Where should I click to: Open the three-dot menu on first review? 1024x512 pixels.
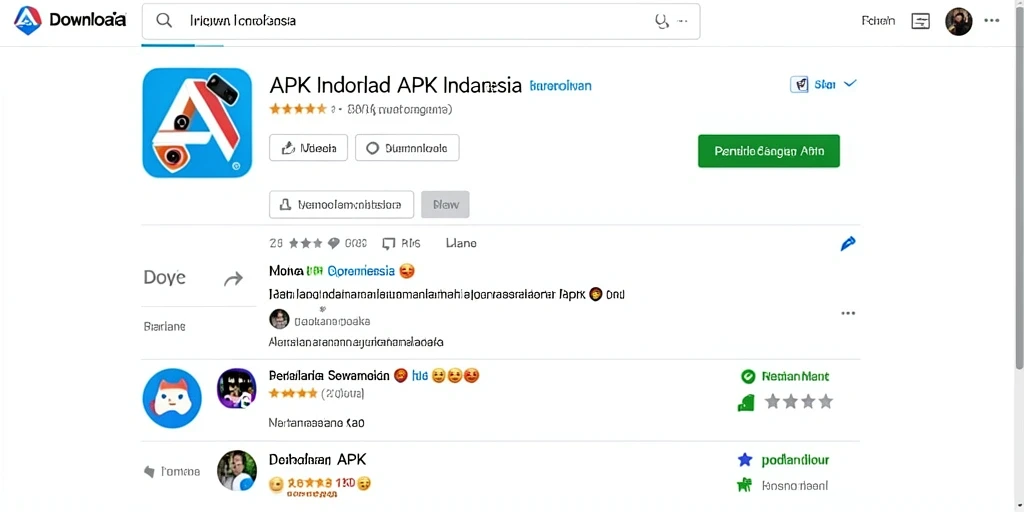pos(848,313)
